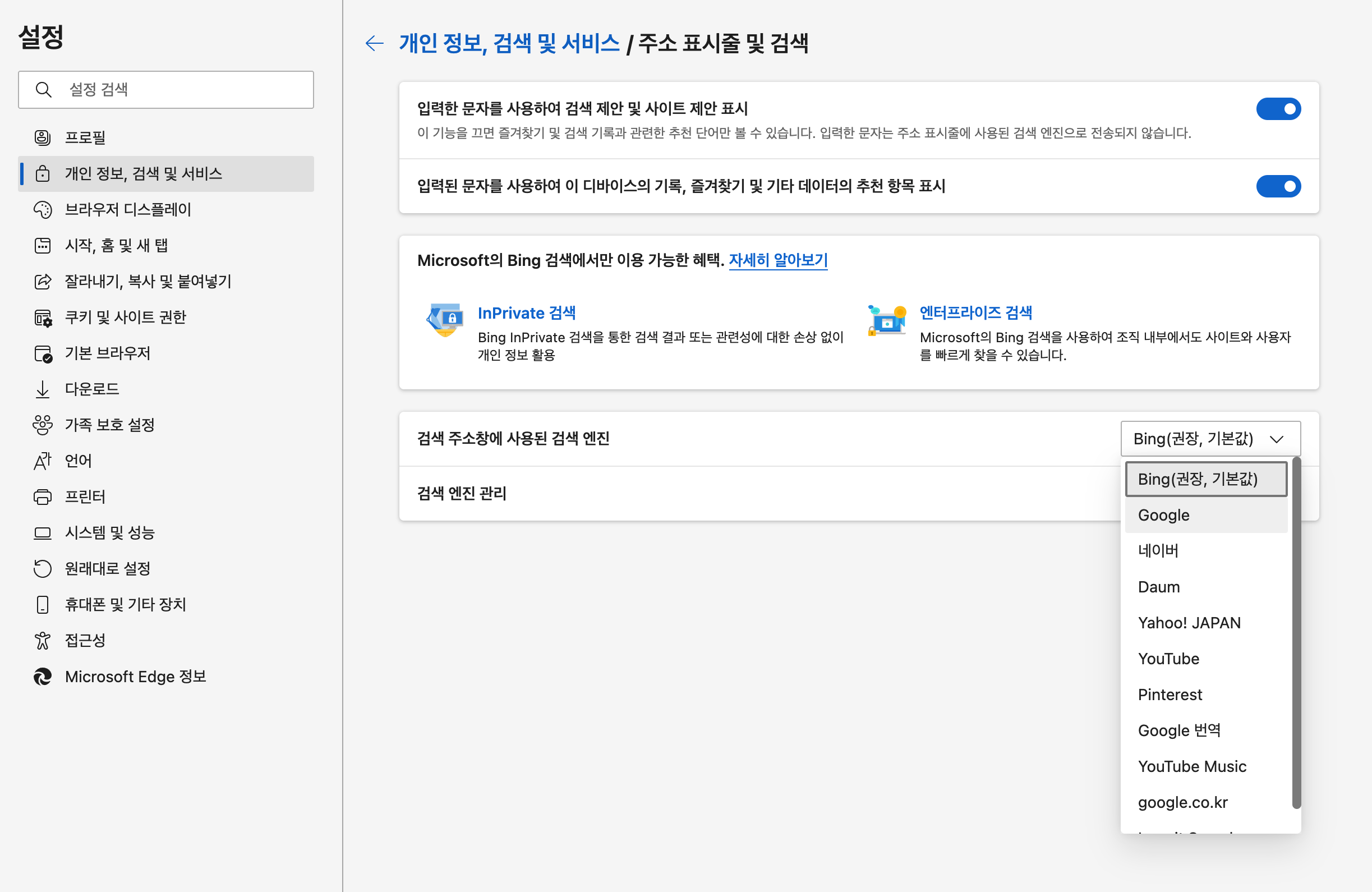
Task: Click the Accessibility icon
Action: [43, 640]
